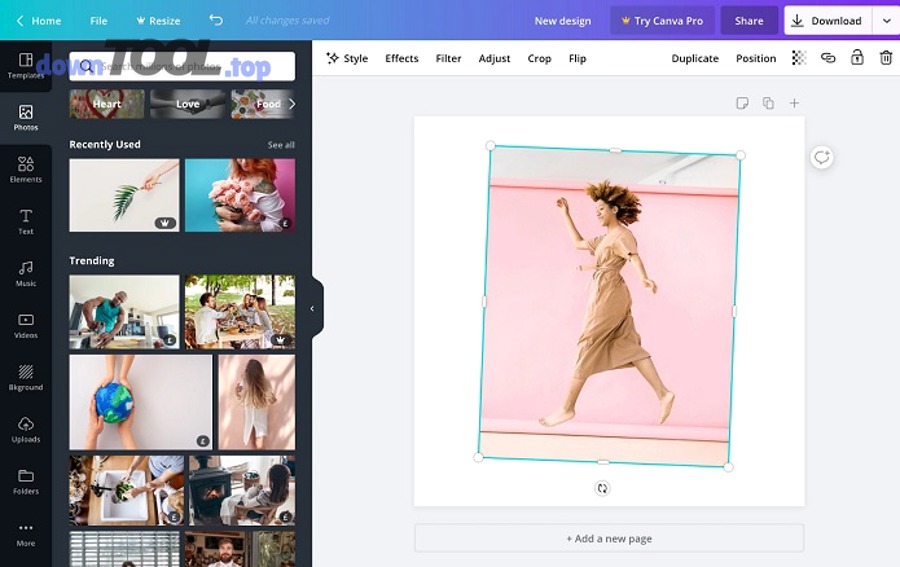Open the File menu
900x567 pixels.
[98, 21]
